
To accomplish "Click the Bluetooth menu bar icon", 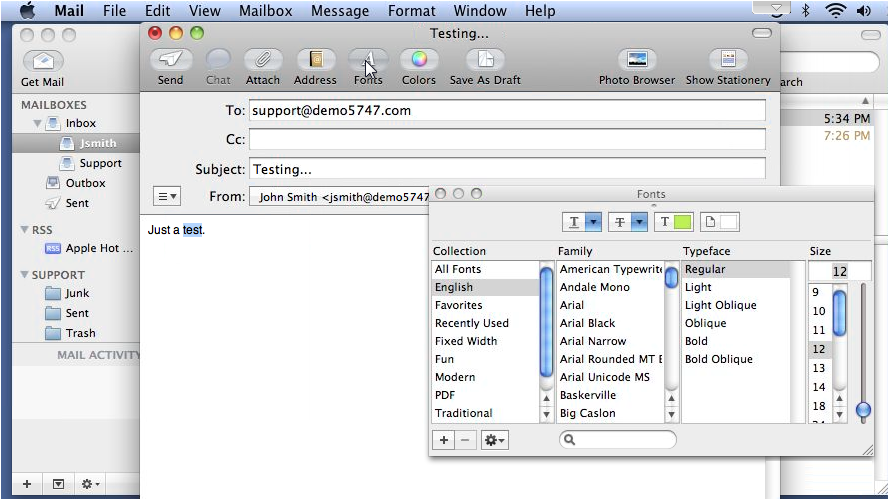I will tap(805, 10).
